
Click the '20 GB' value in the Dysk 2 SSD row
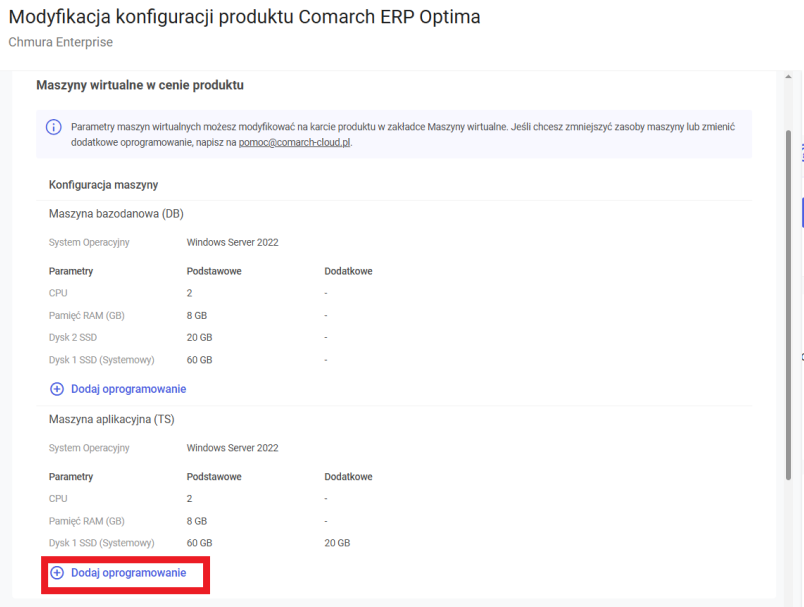click(x=199, y=338)
